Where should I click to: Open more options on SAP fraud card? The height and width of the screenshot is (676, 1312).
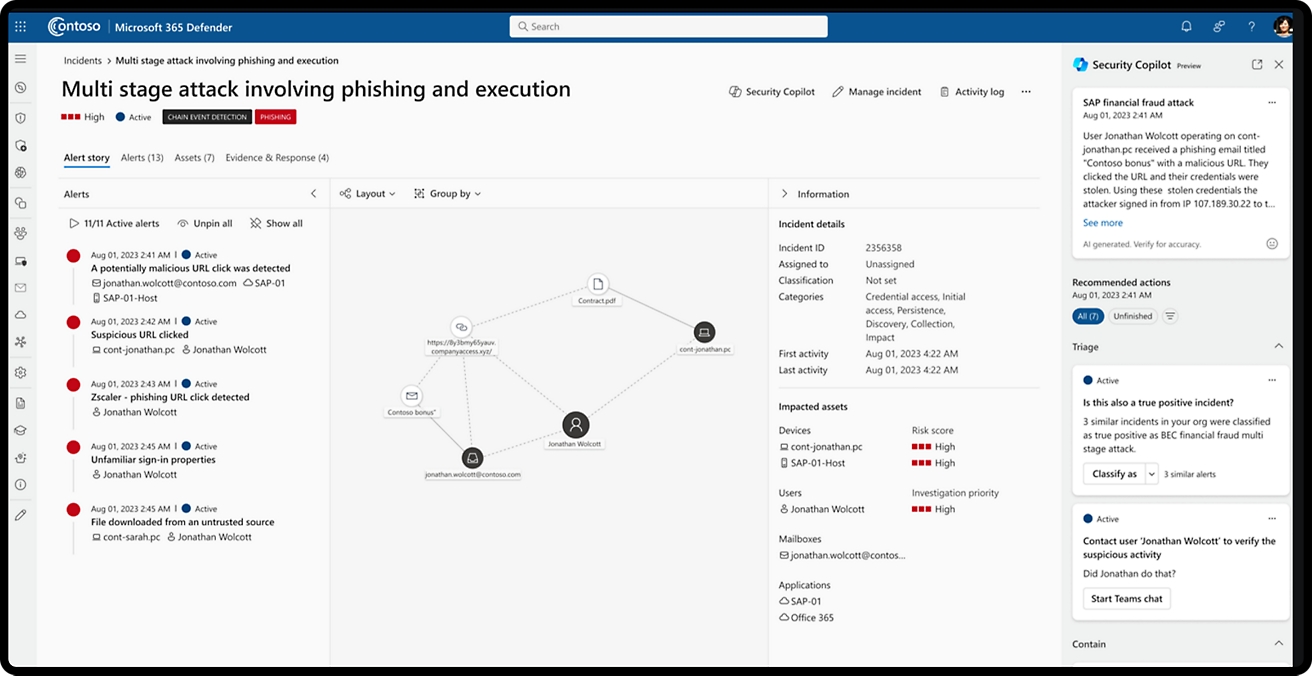tap(1272, 102)
